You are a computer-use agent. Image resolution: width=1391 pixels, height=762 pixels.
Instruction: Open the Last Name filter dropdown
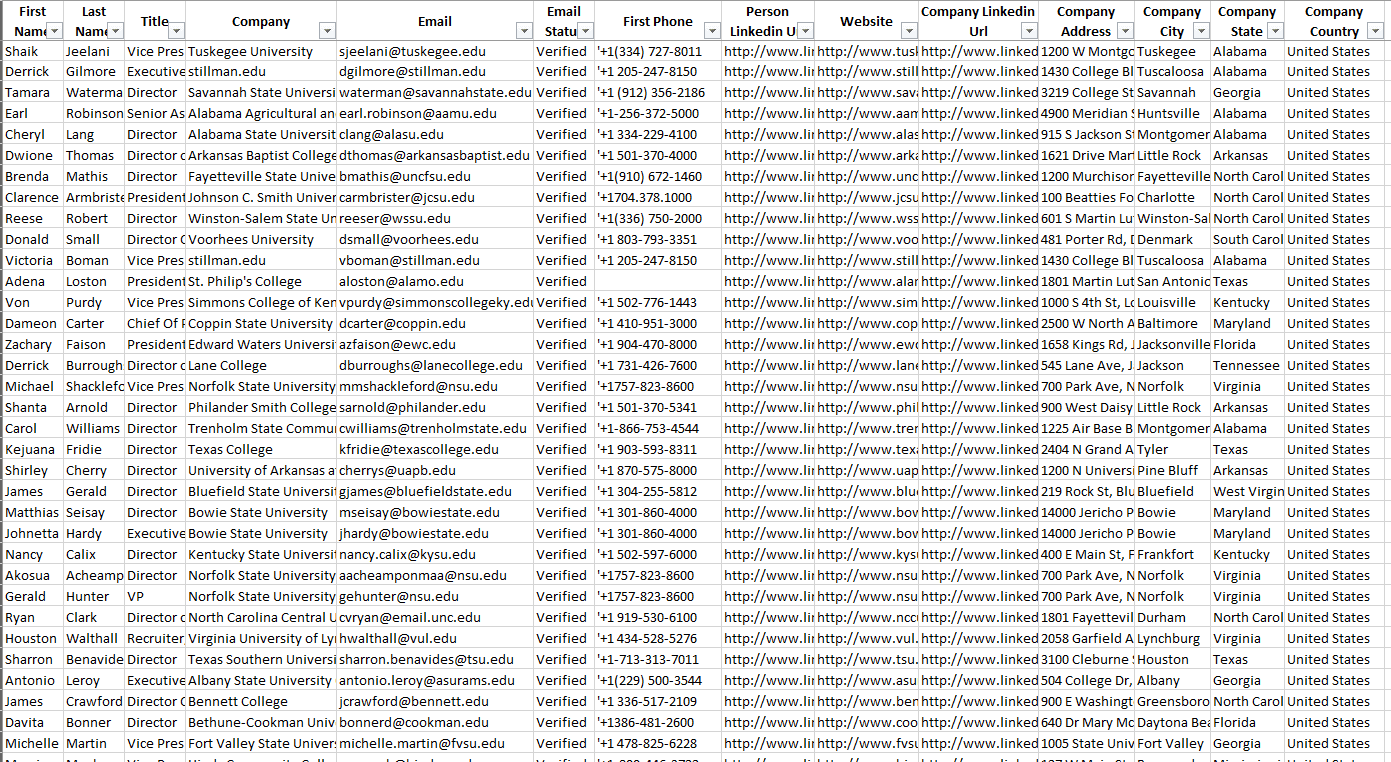[x=116, y=31]
